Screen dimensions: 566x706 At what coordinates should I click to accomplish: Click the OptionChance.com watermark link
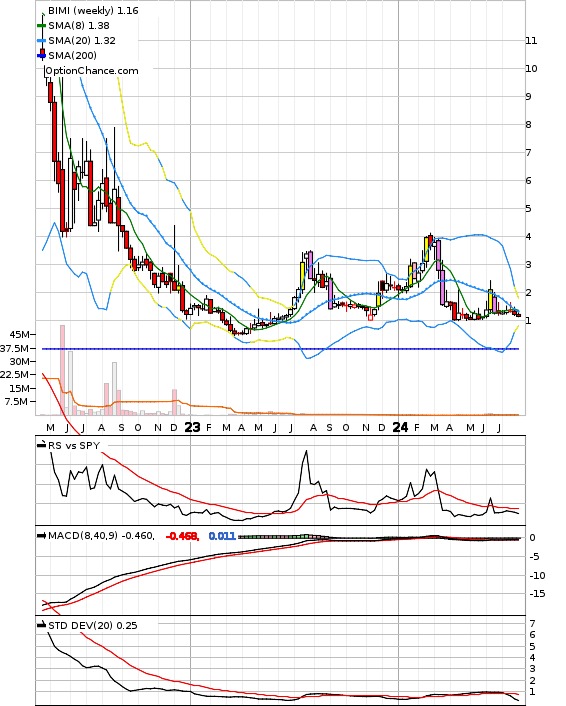pos(92,71)
